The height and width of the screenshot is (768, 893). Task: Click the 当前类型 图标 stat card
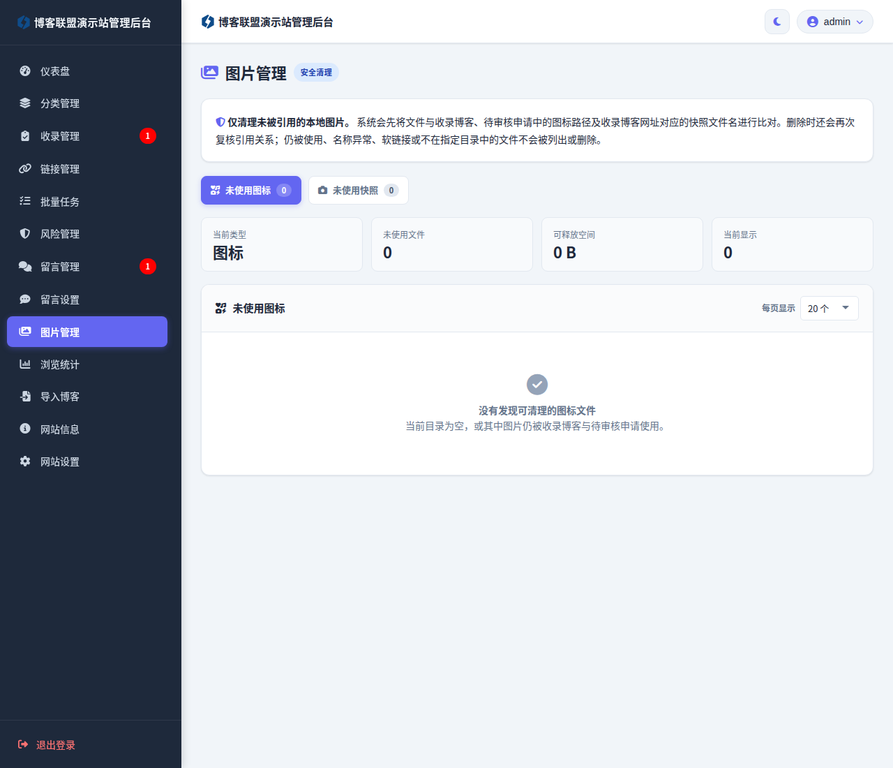pos(282,244)
